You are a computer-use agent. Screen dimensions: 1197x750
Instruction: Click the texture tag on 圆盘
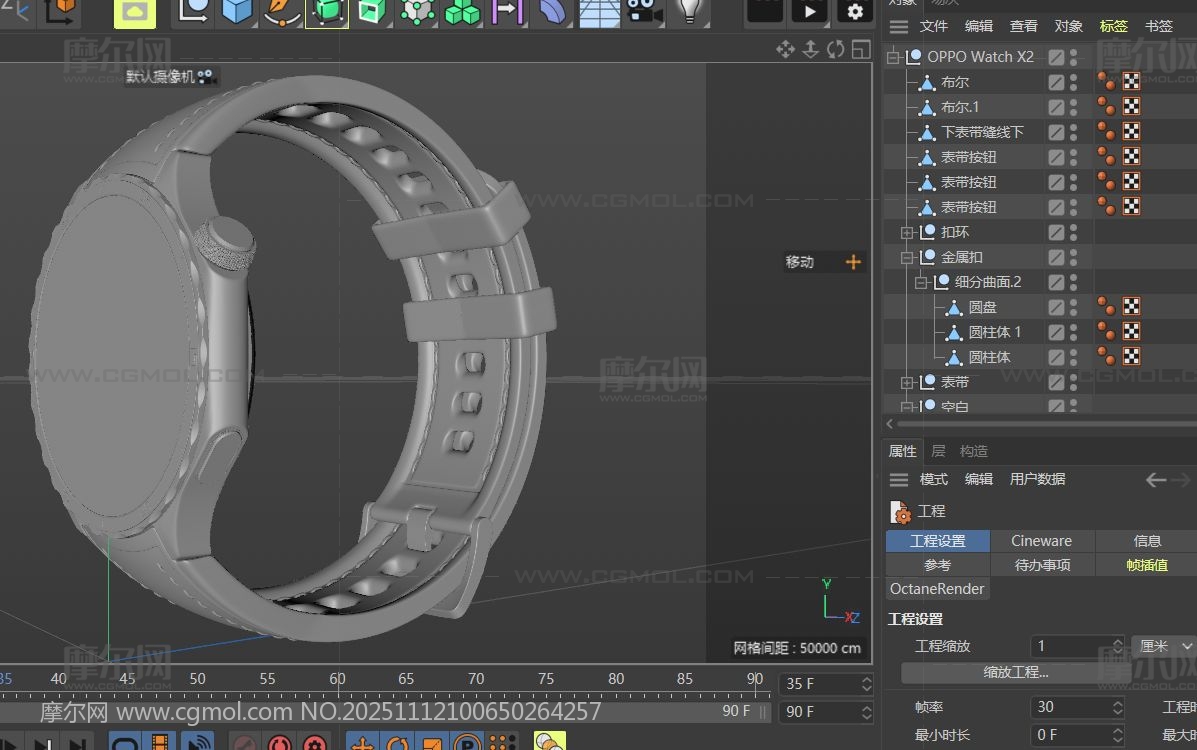[x=1131, y=306]
